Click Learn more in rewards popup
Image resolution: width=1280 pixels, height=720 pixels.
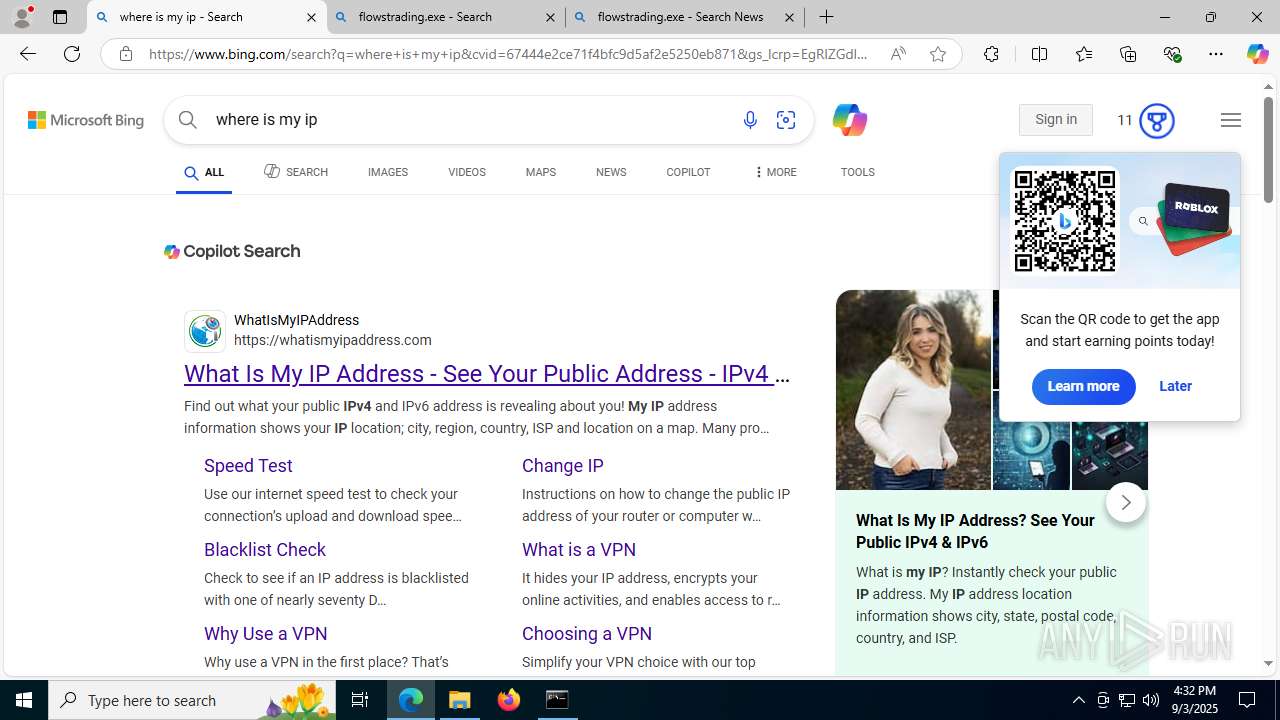[x=1083, y=386]
